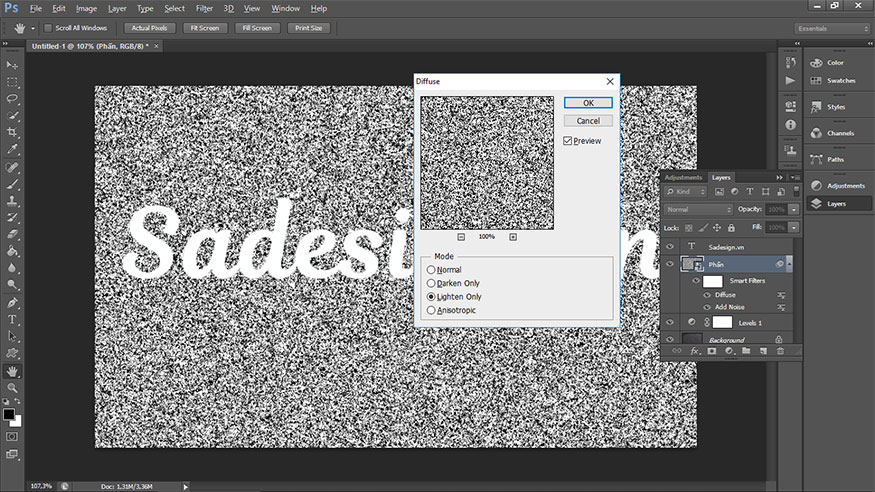Viewport: 875px width, 492px height.
Task: Open the layer blend mode Normal dropdown
Action: click(698, 209)
